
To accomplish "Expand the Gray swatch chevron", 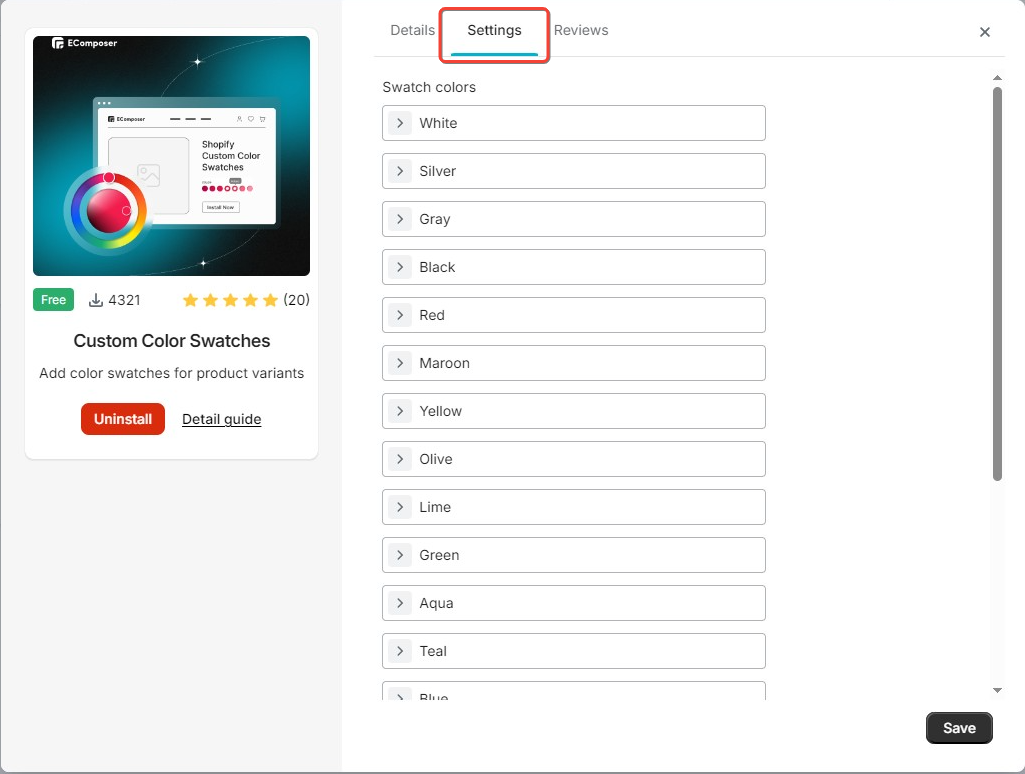I will coord(400,219).
